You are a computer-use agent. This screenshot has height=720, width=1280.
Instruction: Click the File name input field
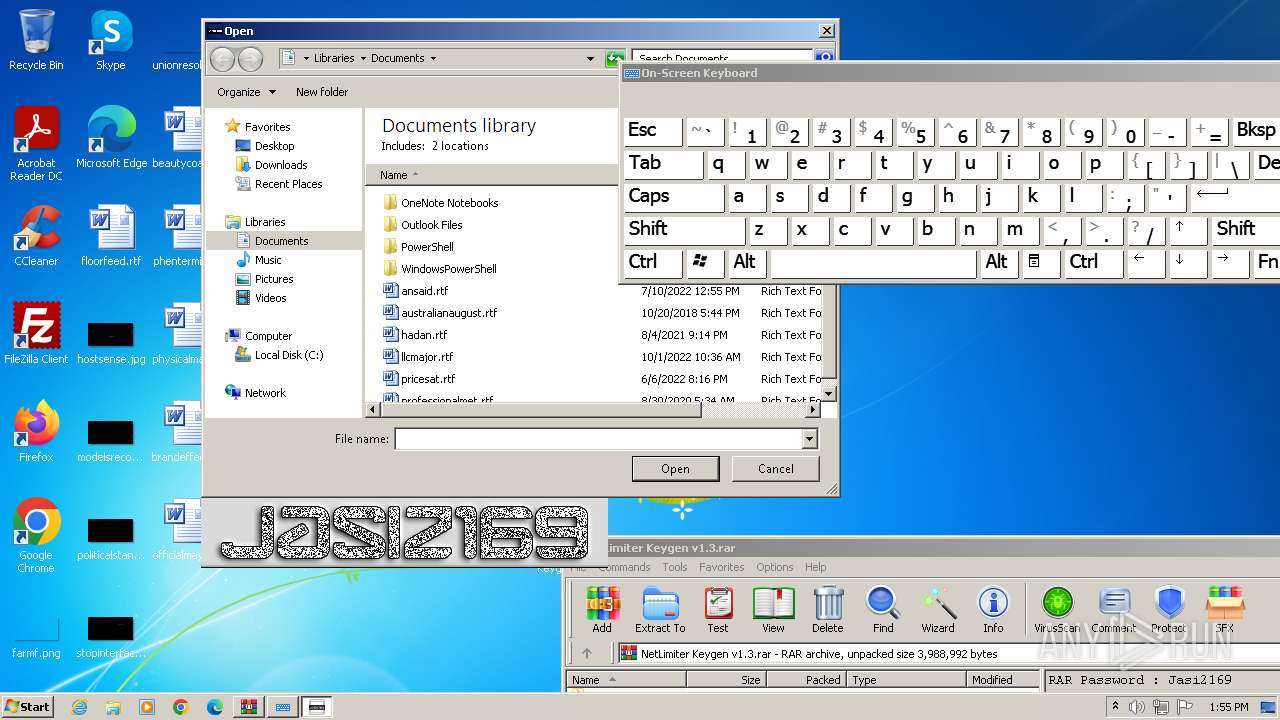pos(599,439)
